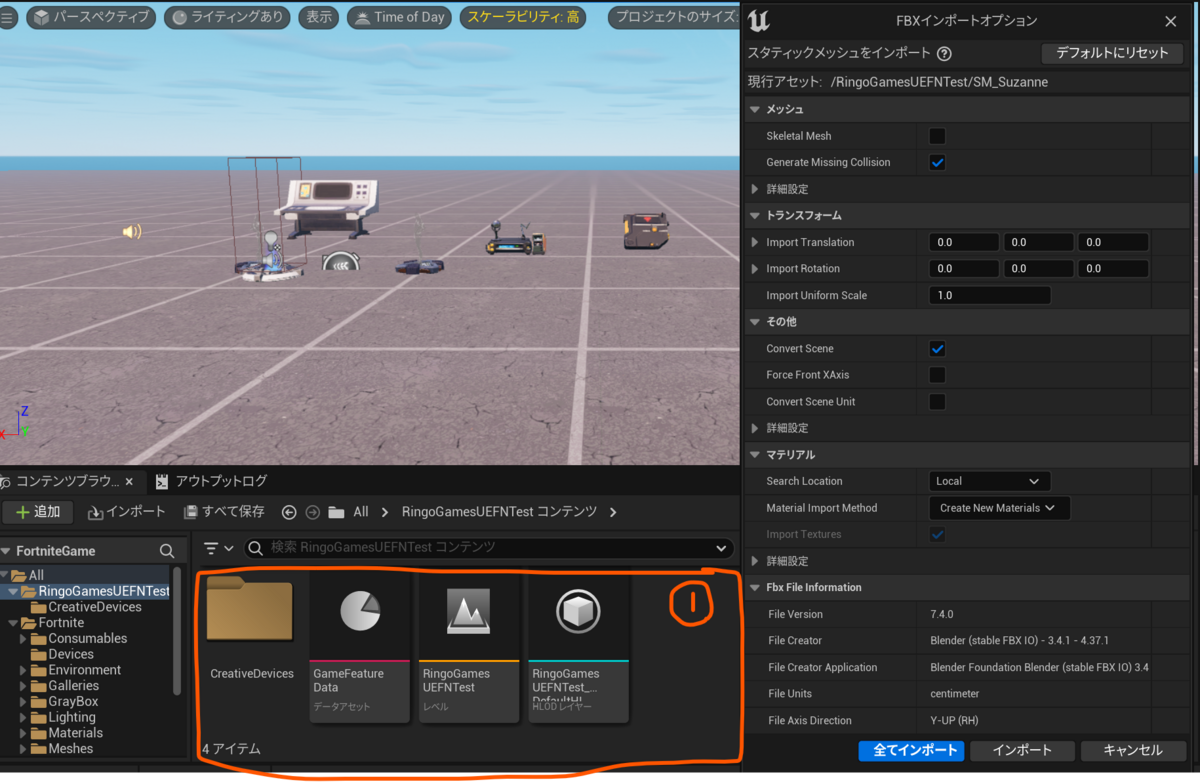
Task: Open the パースペクティブ view mode menu
Action: (91, 17)
